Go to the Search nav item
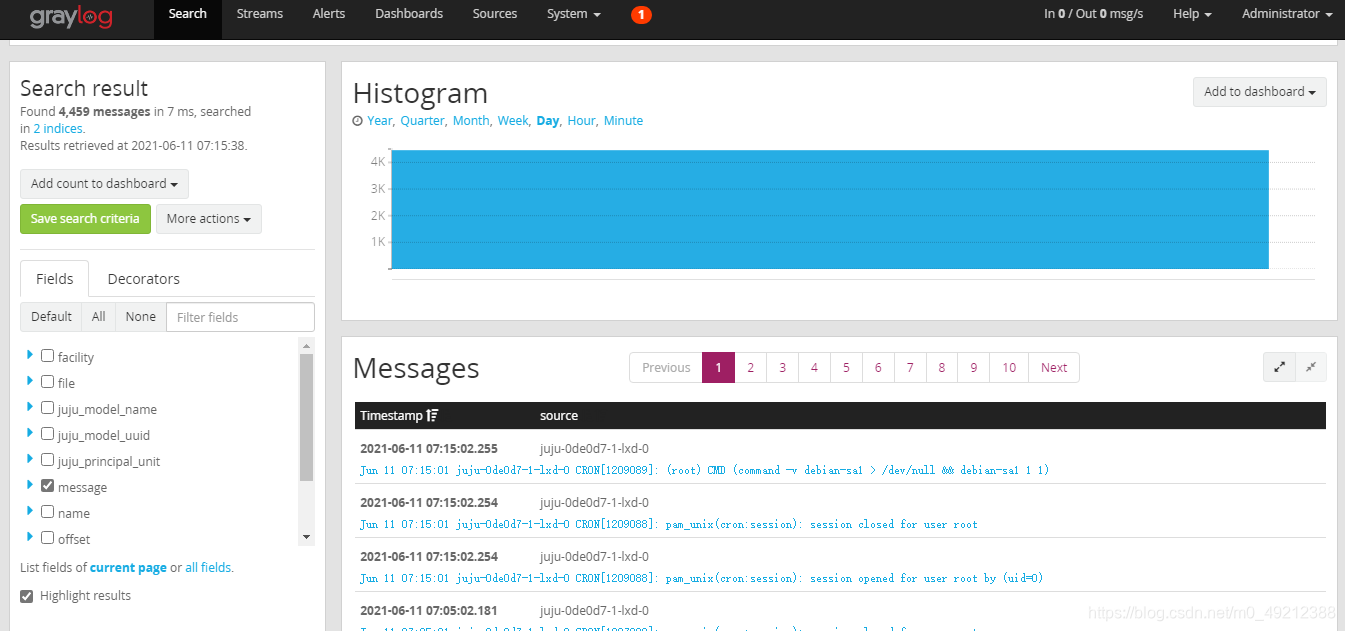Image resolution: width=1345 pixels, height=631 pixels. tap(188, 14)
